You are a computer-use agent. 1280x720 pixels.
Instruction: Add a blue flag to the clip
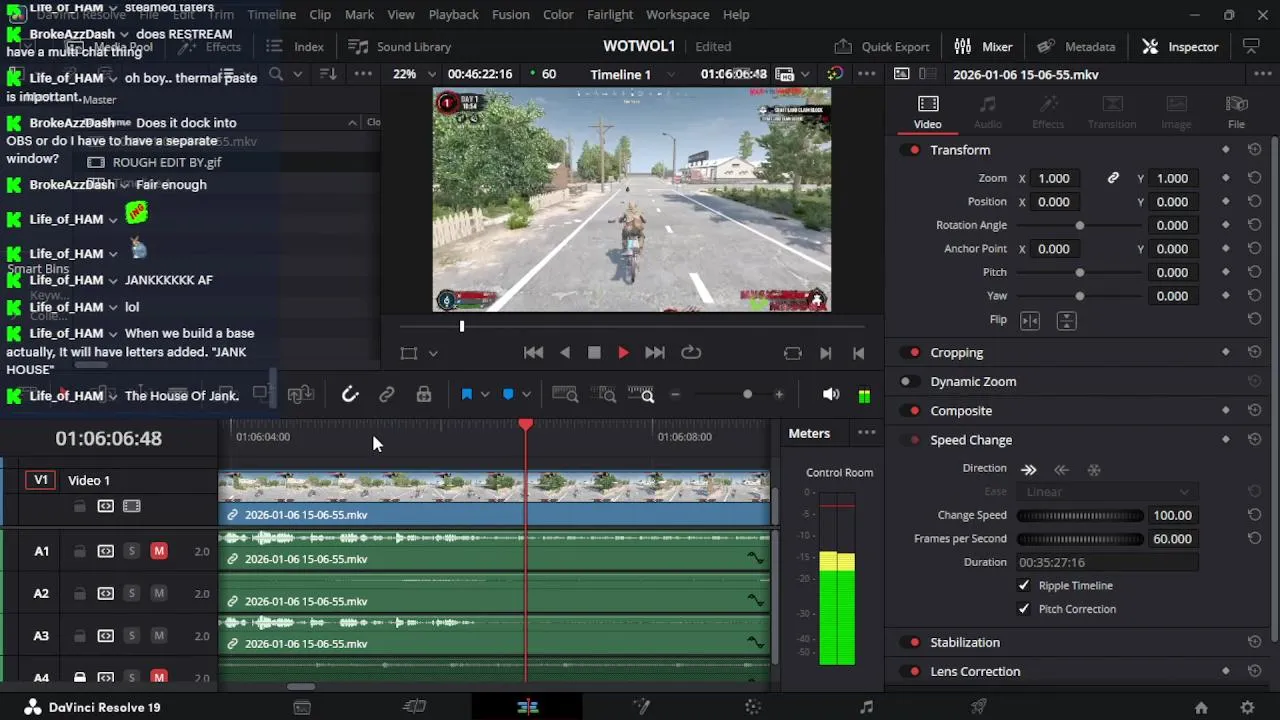tap(466, 395)
